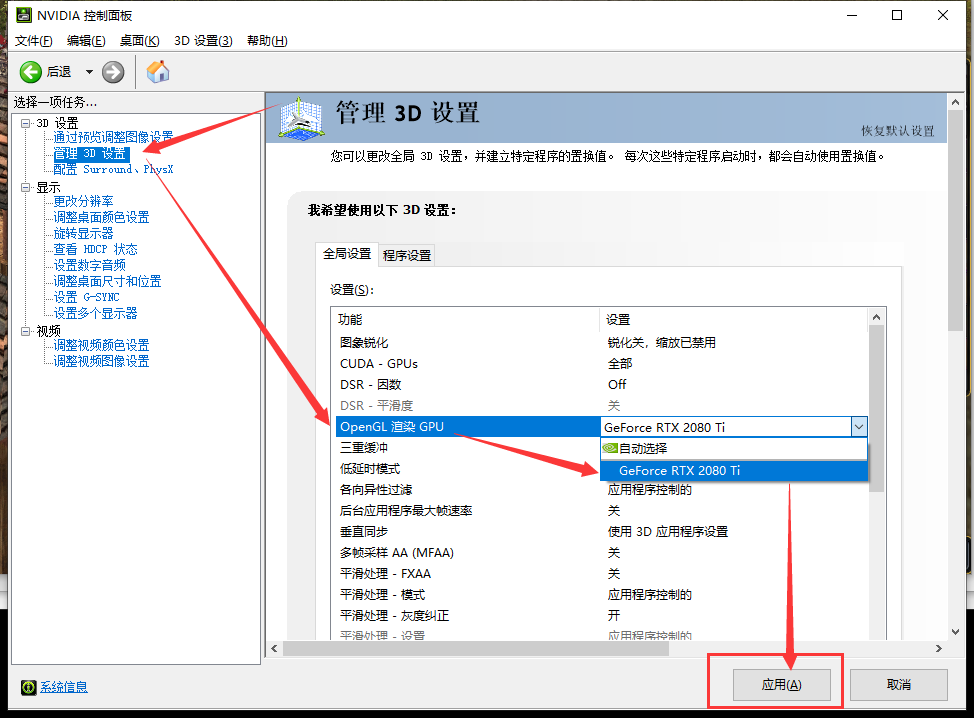Click the 设置 column header
974x718 pixels.
(x=734, y=319)
